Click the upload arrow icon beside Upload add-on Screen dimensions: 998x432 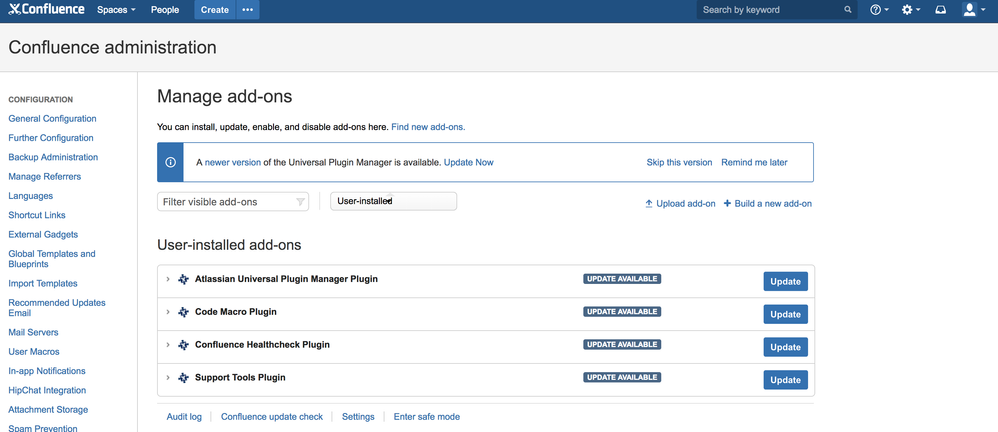click(x=649, y=204)
